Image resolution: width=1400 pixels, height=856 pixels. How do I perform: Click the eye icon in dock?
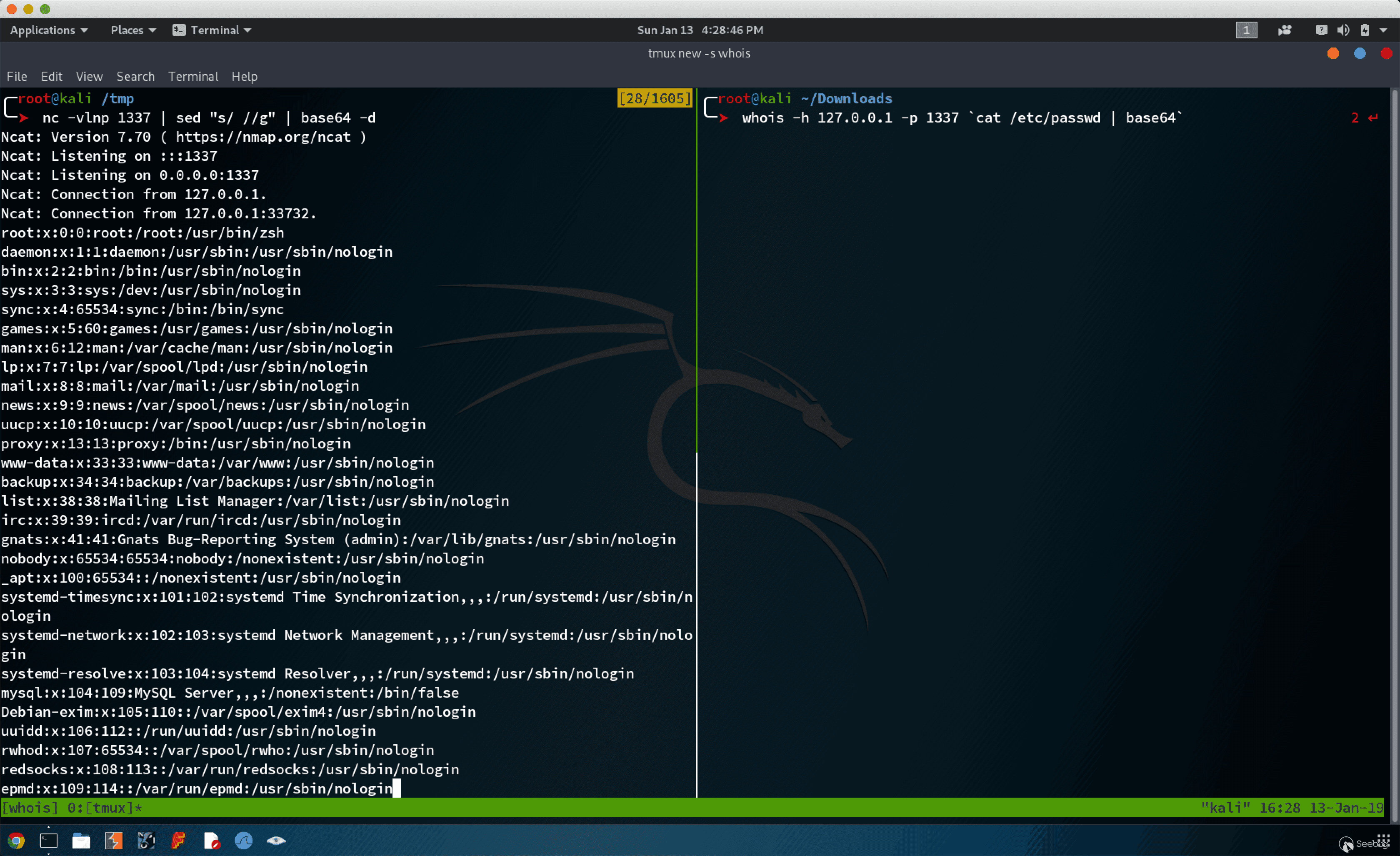(276, 840)
